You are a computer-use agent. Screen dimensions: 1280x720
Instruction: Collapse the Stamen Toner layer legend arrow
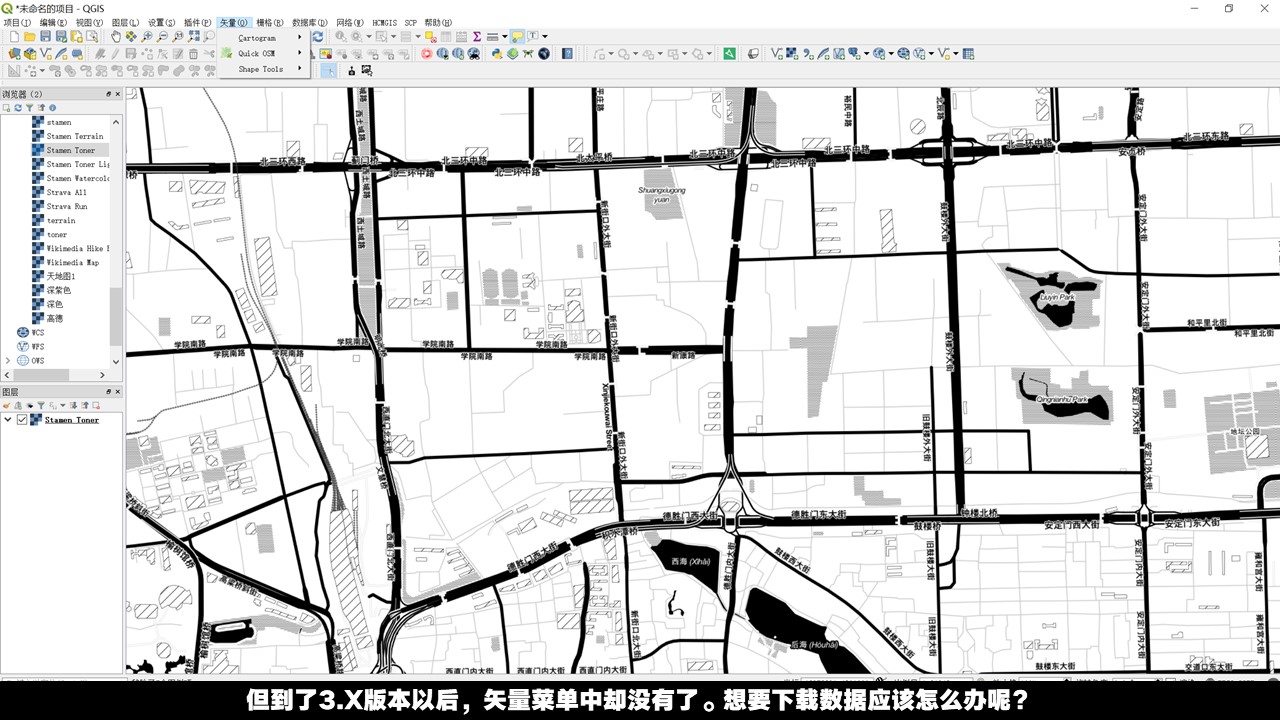coord(8,420)
